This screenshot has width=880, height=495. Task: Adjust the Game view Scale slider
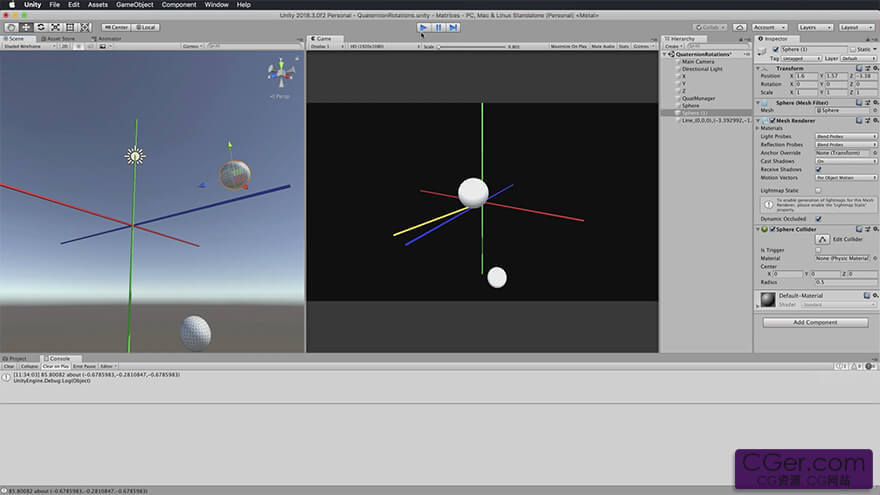[x=471, y=47]
